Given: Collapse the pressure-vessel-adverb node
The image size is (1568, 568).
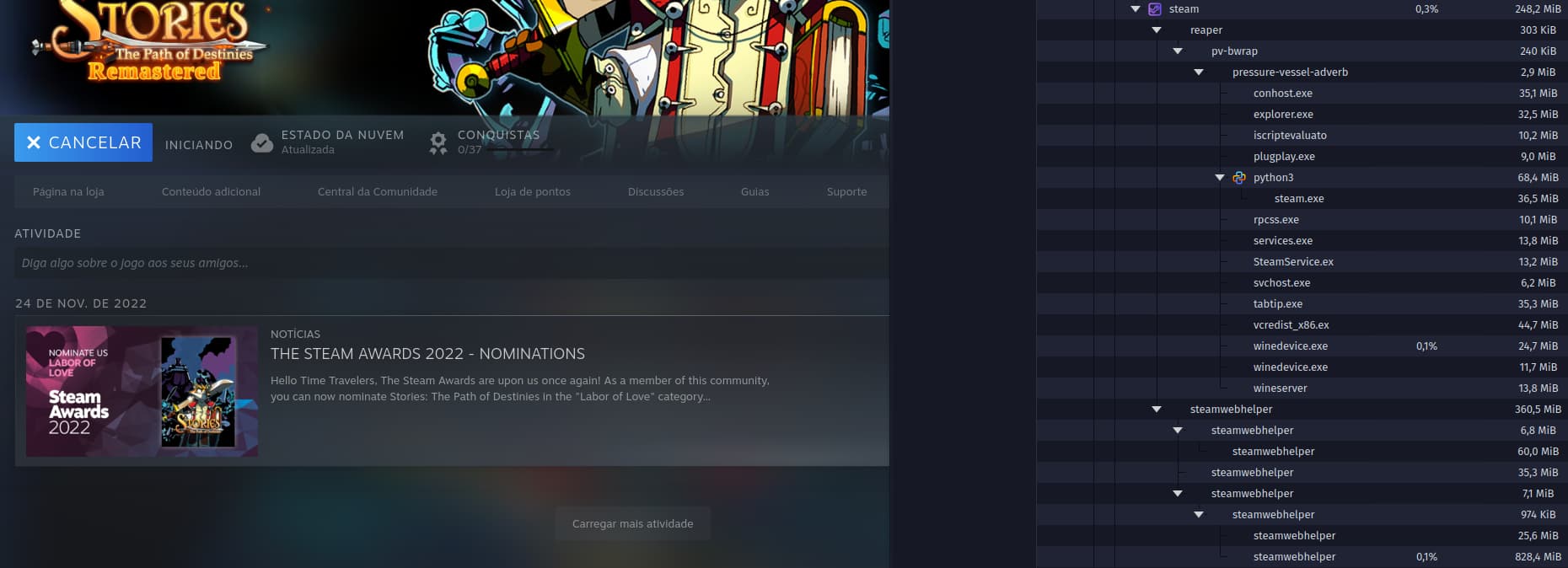Looking at the screenshot, I should tap(1199, 72).
